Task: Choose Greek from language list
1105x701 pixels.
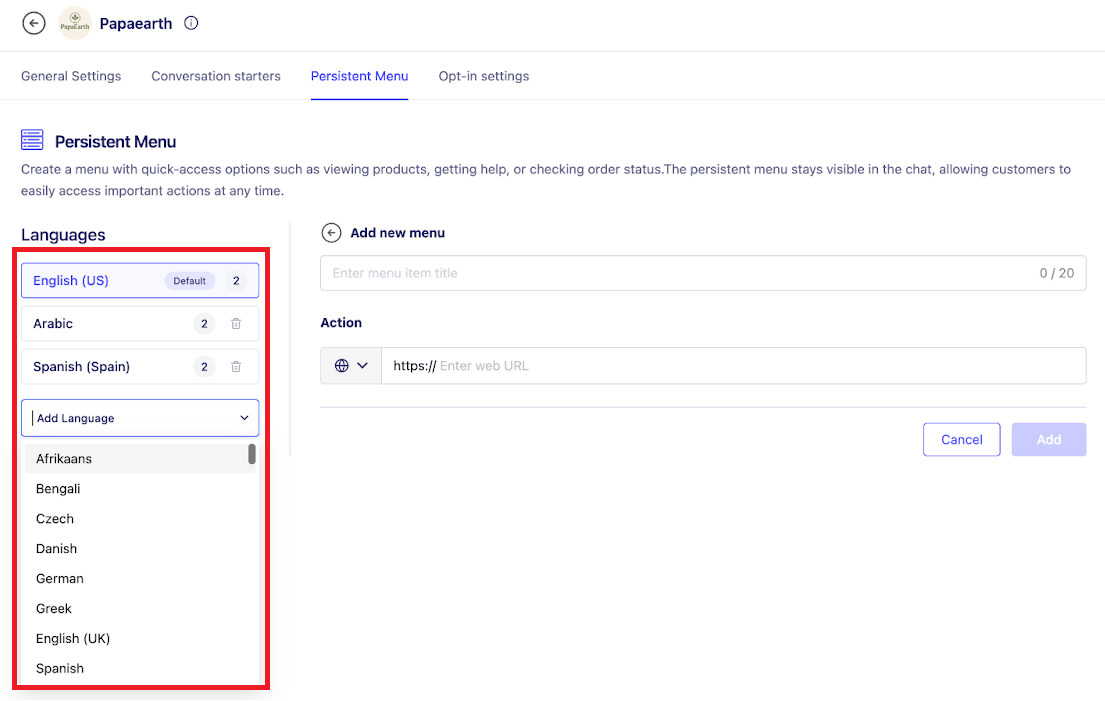Action: pyautogui.click(x=140, y=609)
